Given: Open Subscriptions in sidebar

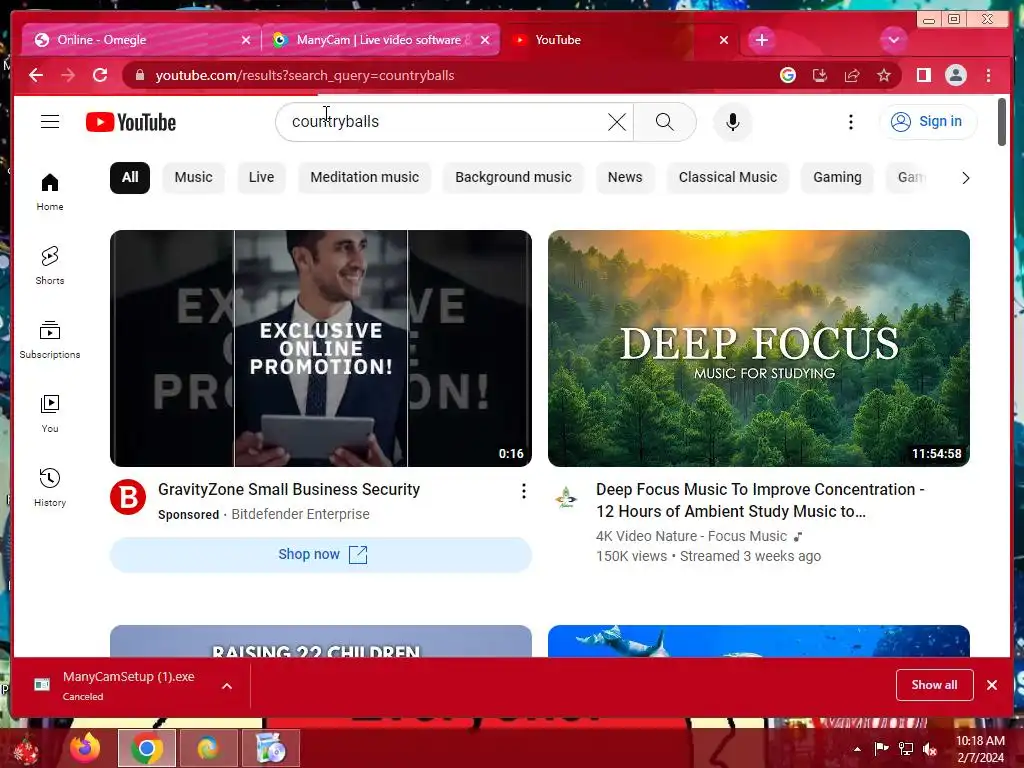Looking at the screenshot, I should (x=50, y=340).
